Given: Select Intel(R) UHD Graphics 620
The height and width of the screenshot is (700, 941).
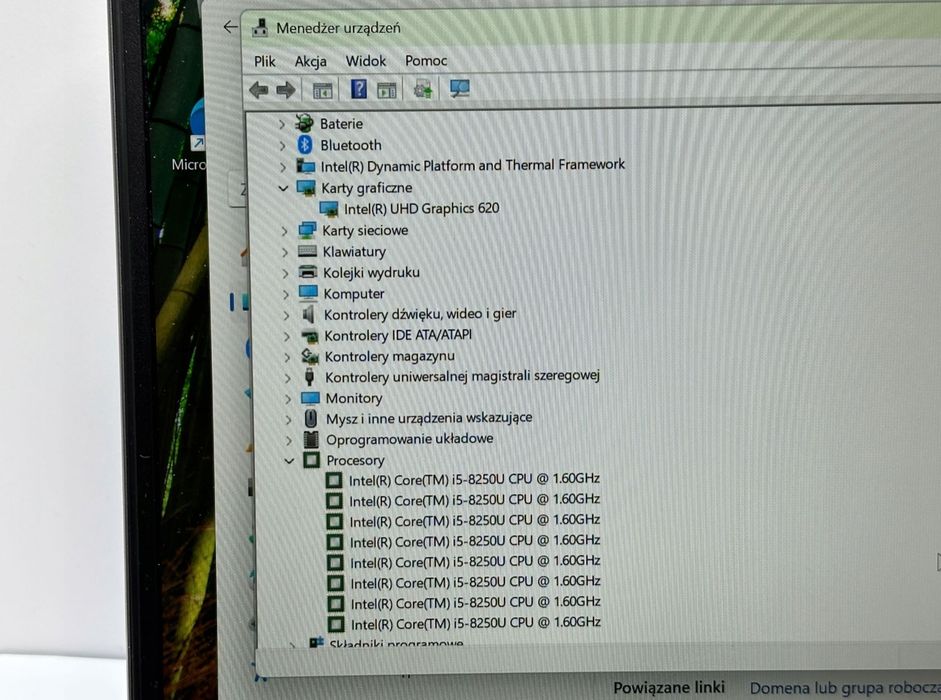Looking at the screenshot, I should tap(421, 209).
